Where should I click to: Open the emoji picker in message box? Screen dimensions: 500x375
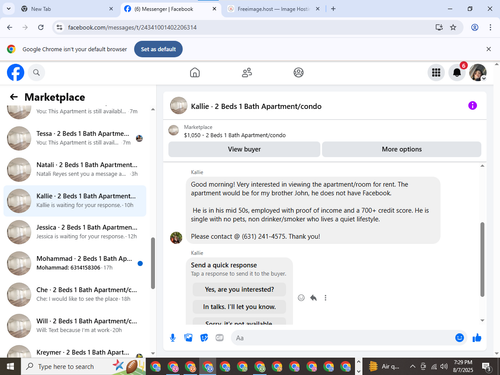click(459, 338)
